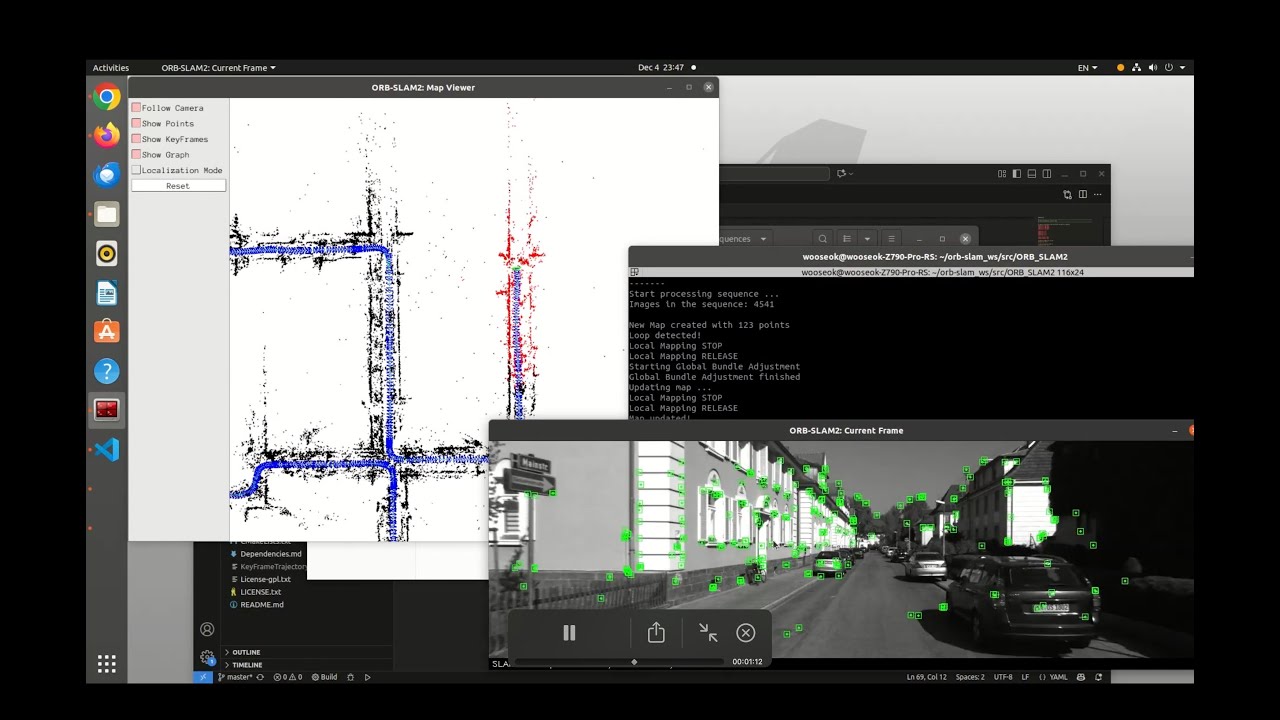Exit full screen using the shrink arrows icon
The image size is (1280, 720).
coord(708,633)
